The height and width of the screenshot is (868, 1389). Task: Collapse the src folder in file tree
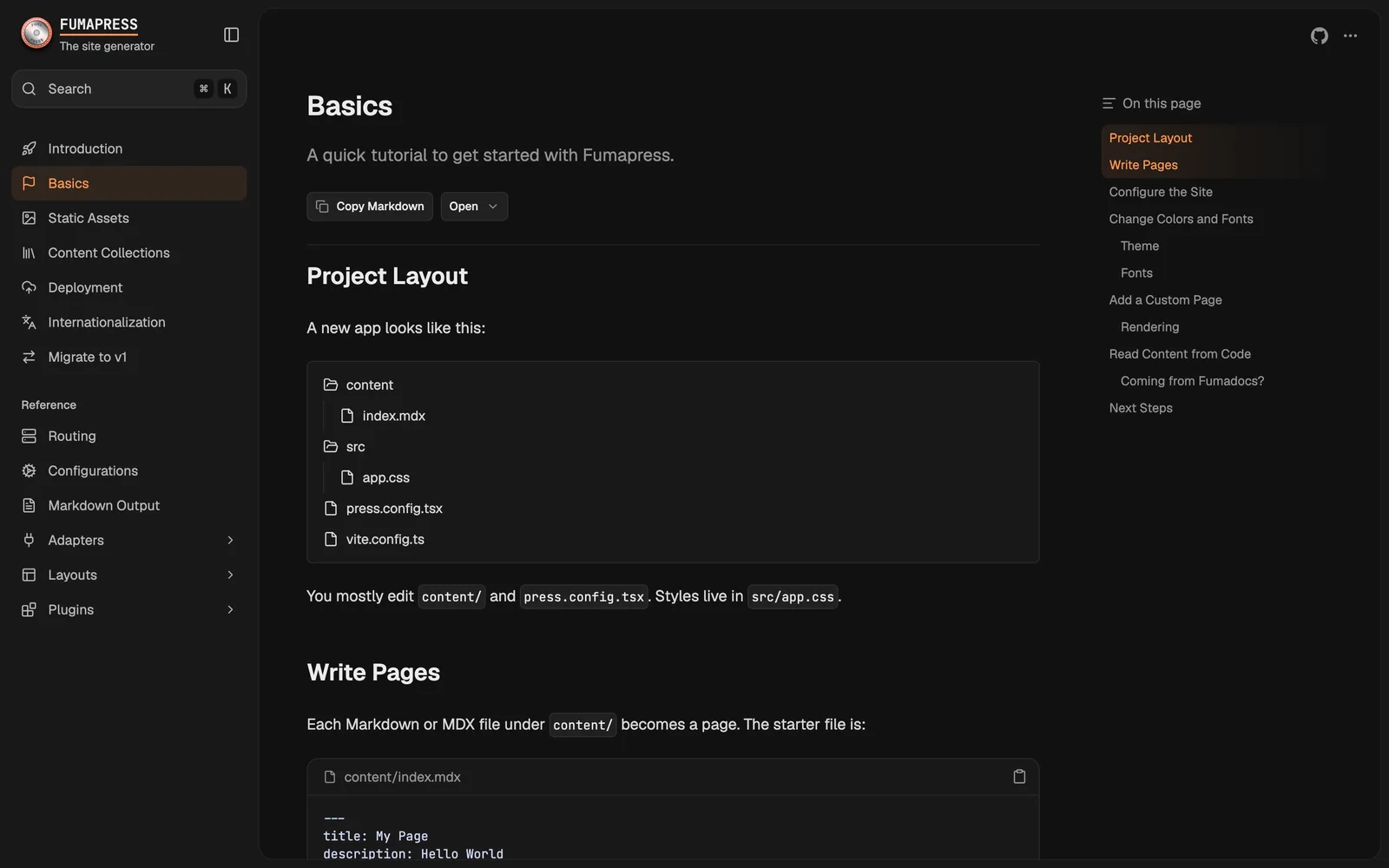pyautogui.click(x=673, y=446)
